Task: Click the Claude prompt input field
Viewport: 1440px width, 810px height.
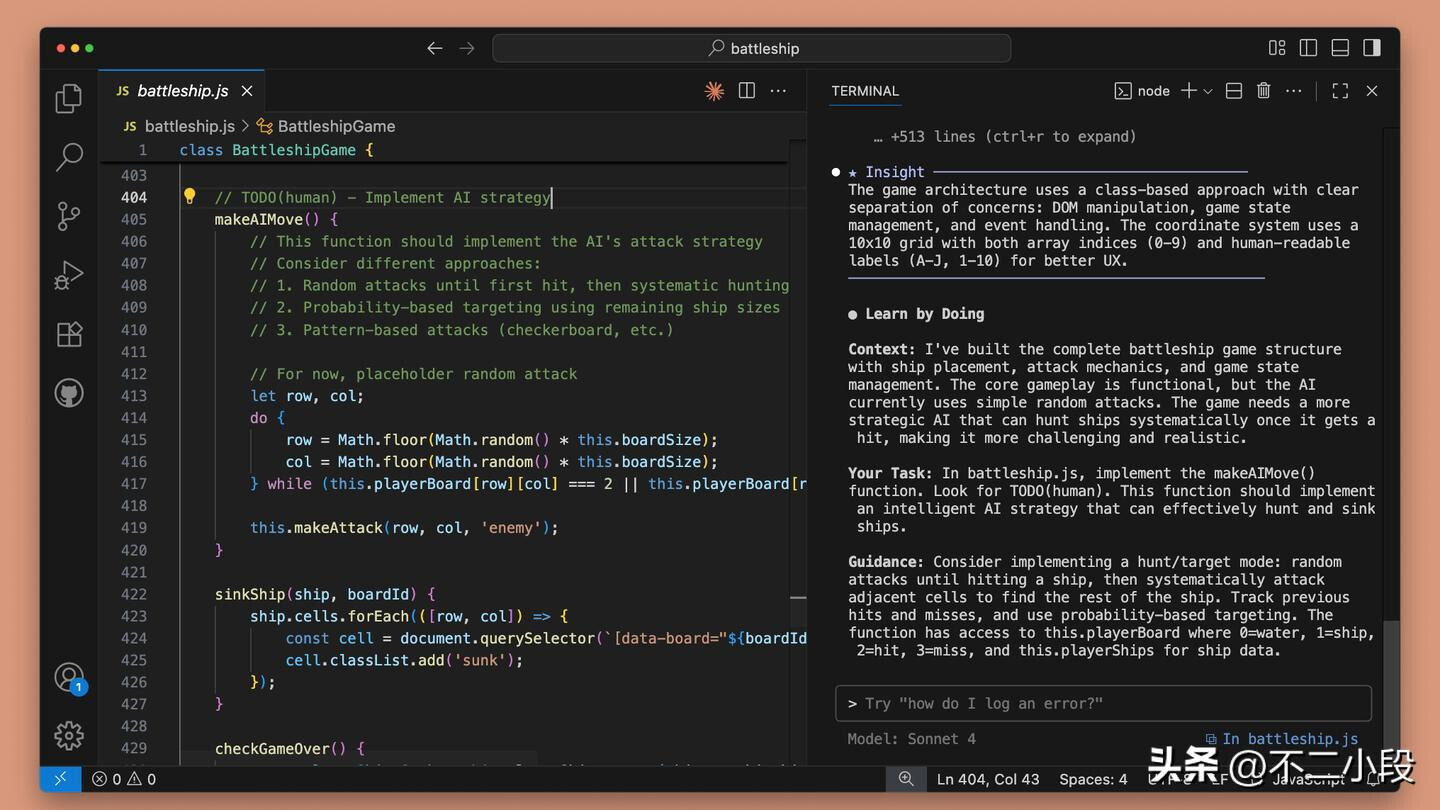Action: pos(1102,703)
